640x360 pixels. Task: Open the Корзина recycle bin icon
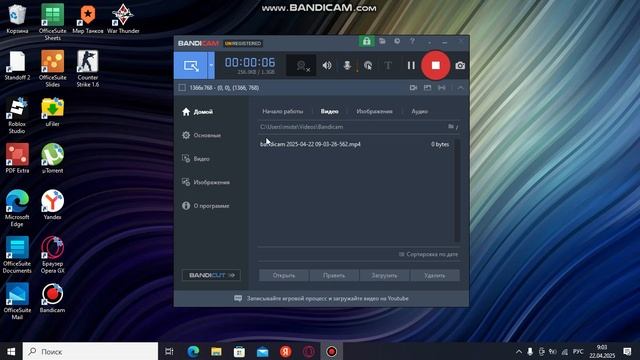17,19
